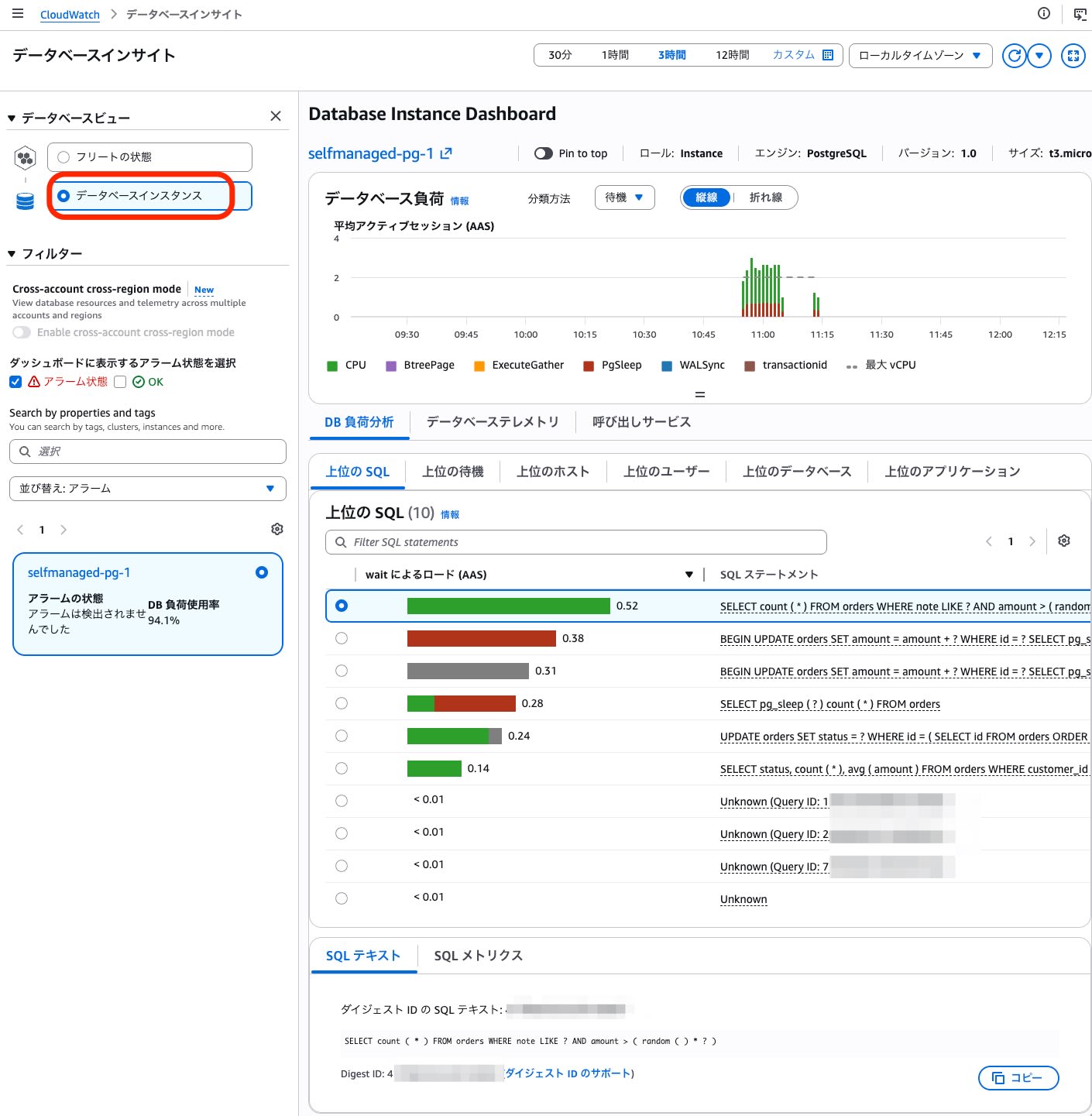Click the WALSync legend color swatch
The width and height of the screenshot is (1092, 1116).
click(x=667, y=366)
